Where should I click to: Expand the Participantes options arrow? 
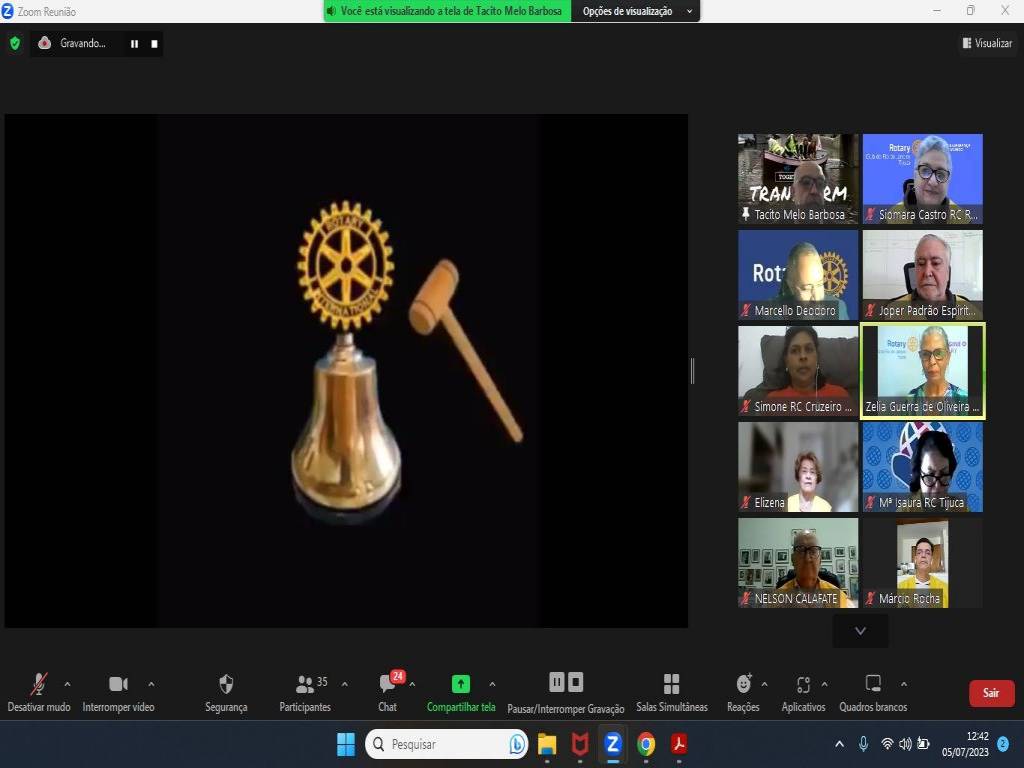(345, 684)
